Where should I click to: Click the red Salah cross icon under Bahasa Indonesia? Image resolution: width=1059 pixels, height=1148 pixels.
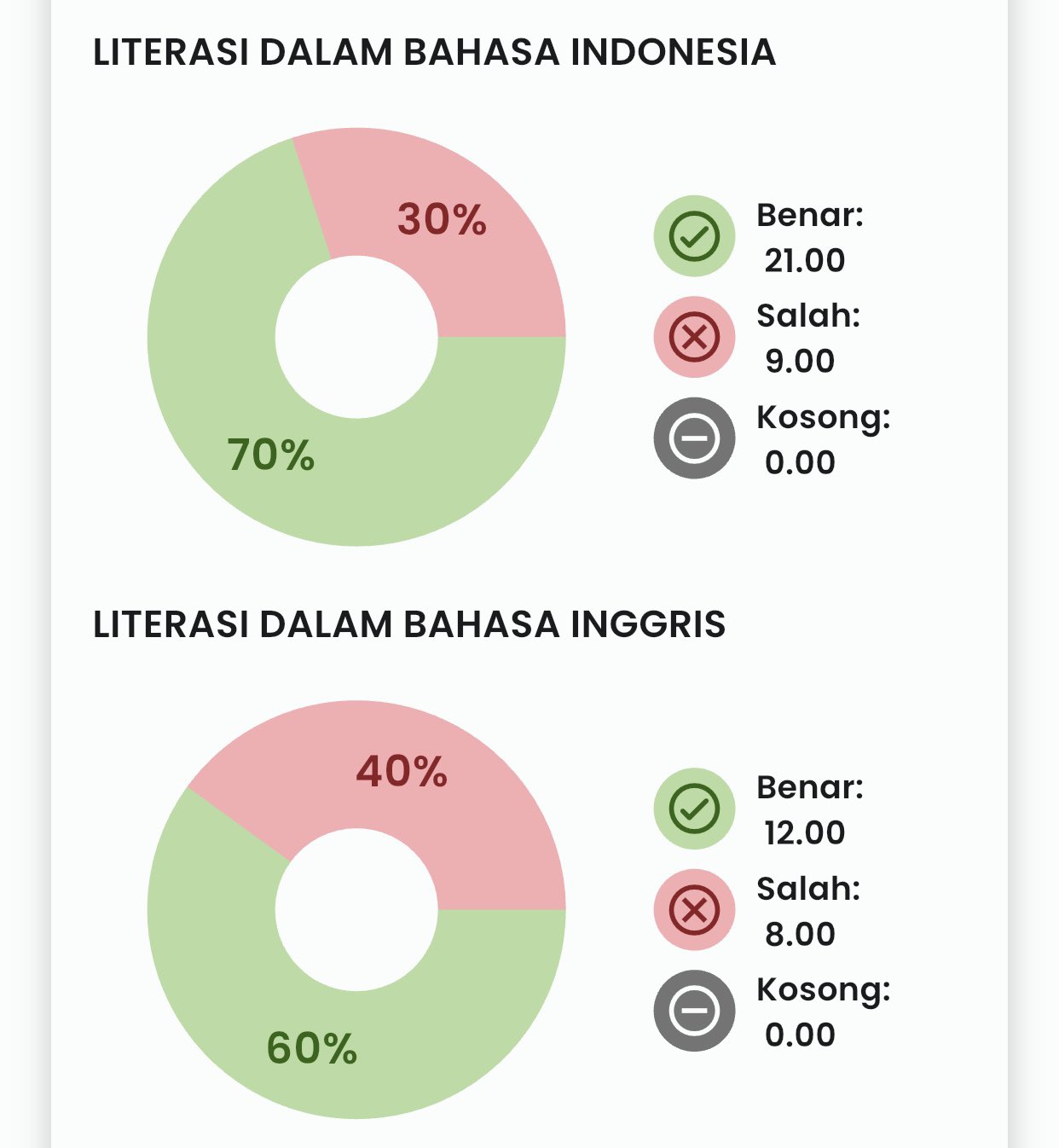tap(694, 337)
